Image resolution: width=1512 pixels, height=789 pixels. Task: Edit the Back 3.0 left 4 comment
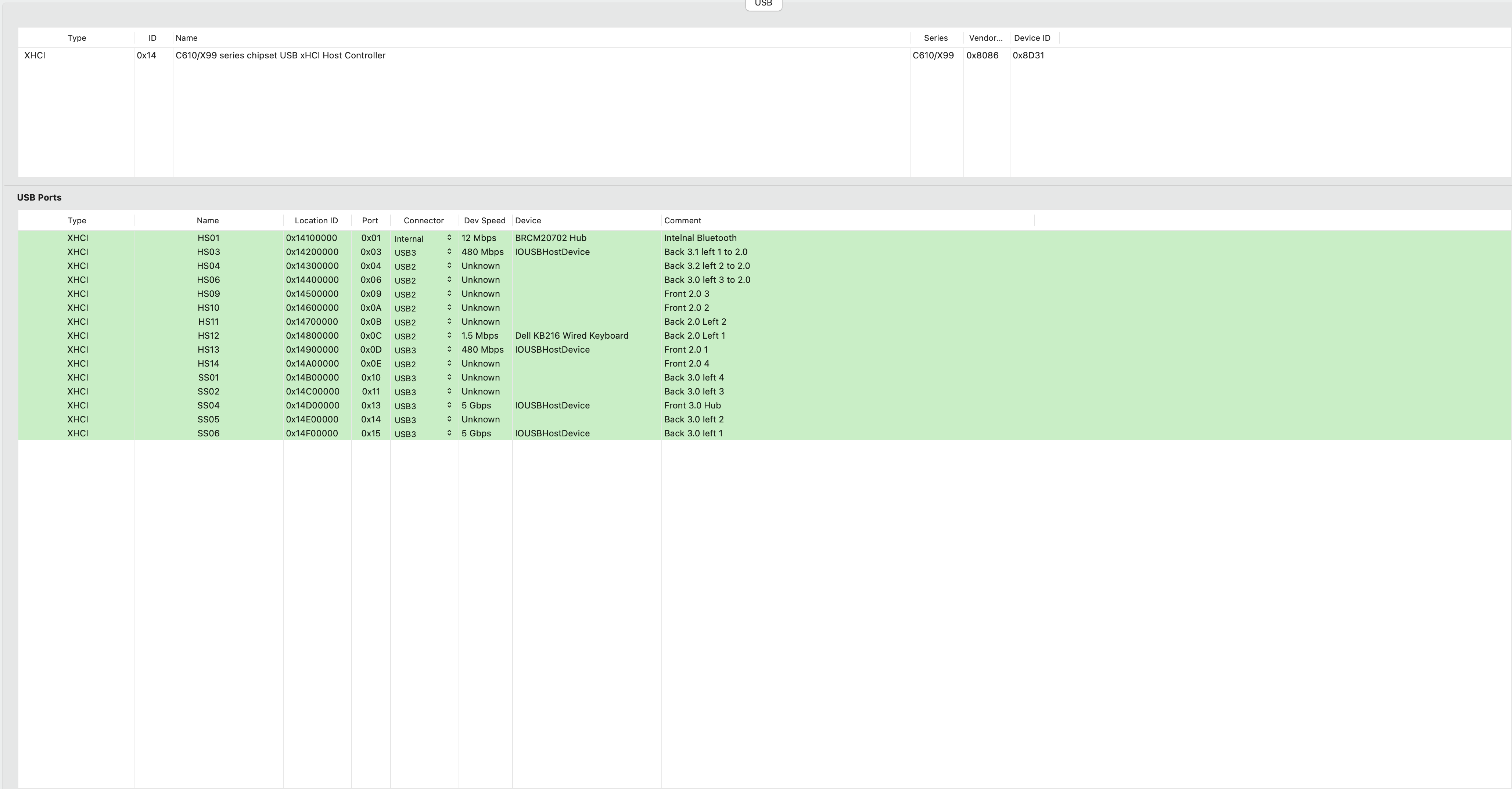694,378
